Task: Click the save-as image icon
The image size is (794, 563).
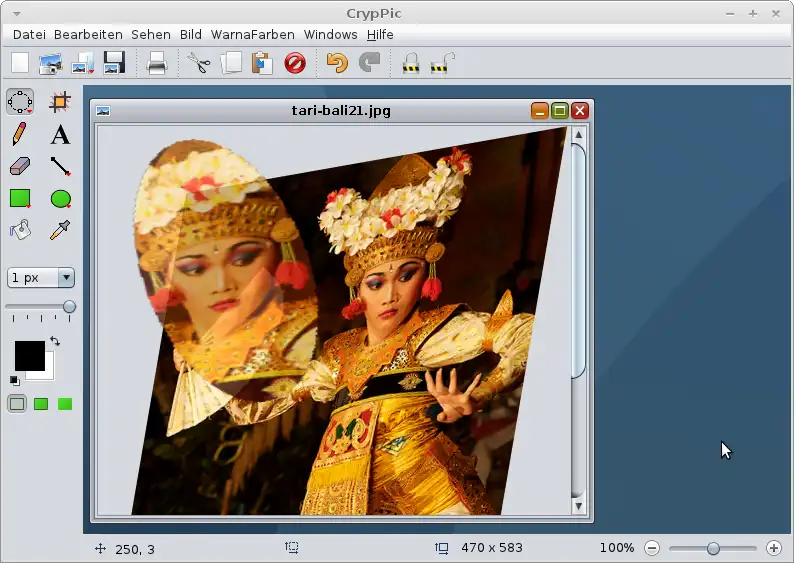Action: point(83,63)
